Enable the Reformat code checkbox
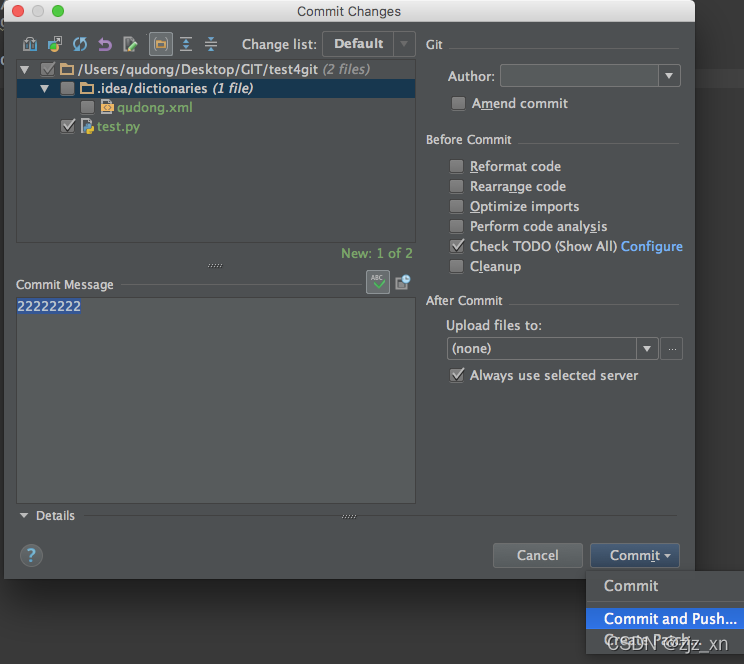 [456, 166]
